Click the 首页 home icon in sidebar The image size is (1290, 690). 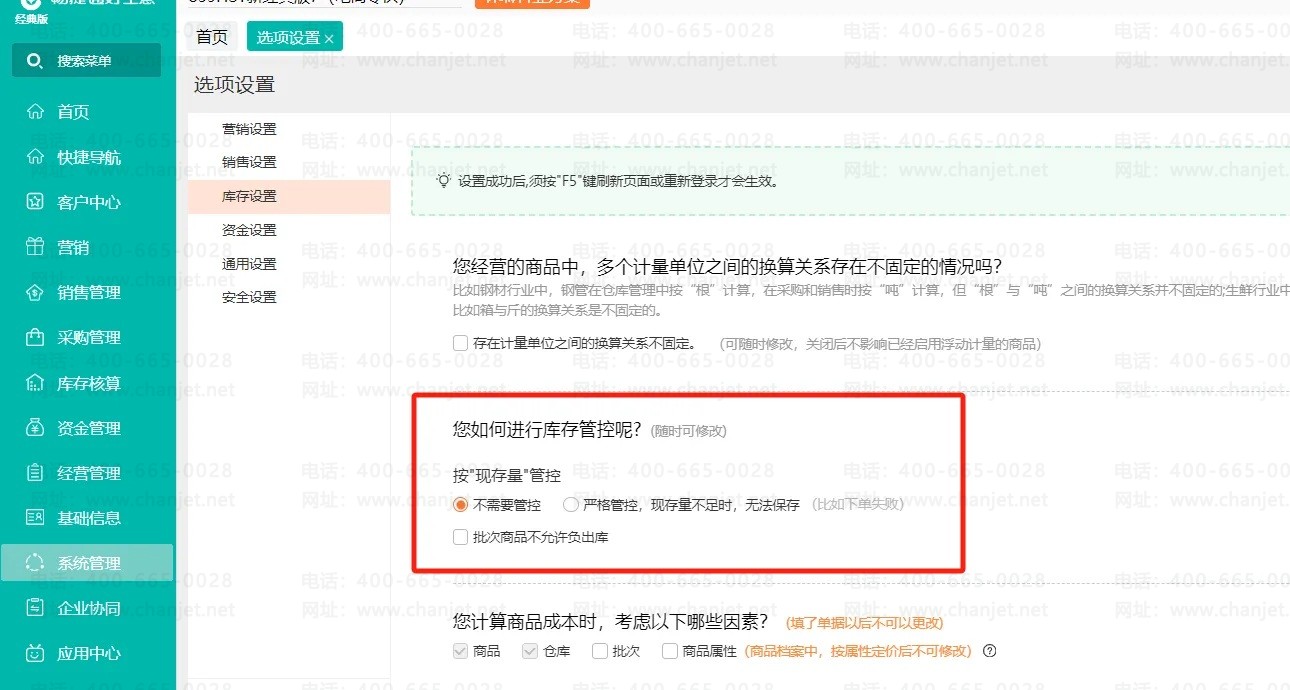[36, 112]
